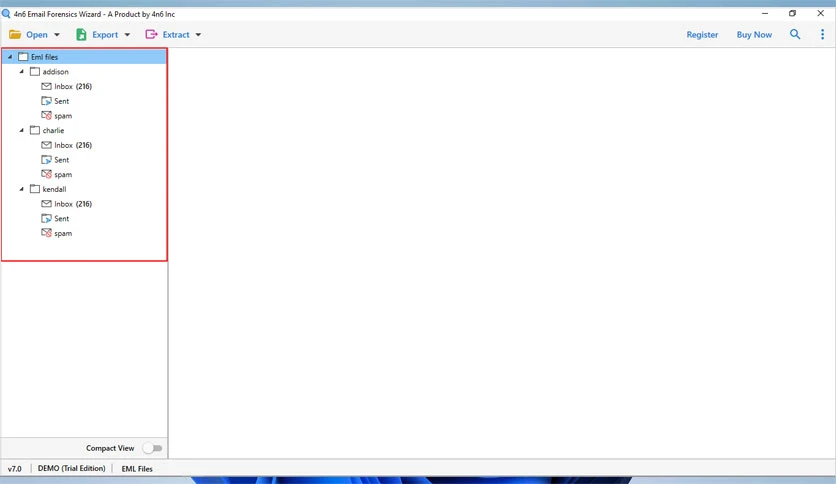This screenshot has height=484, width=836.
Task: Click addison's Sent folder icon
Action: click(46, 101)
